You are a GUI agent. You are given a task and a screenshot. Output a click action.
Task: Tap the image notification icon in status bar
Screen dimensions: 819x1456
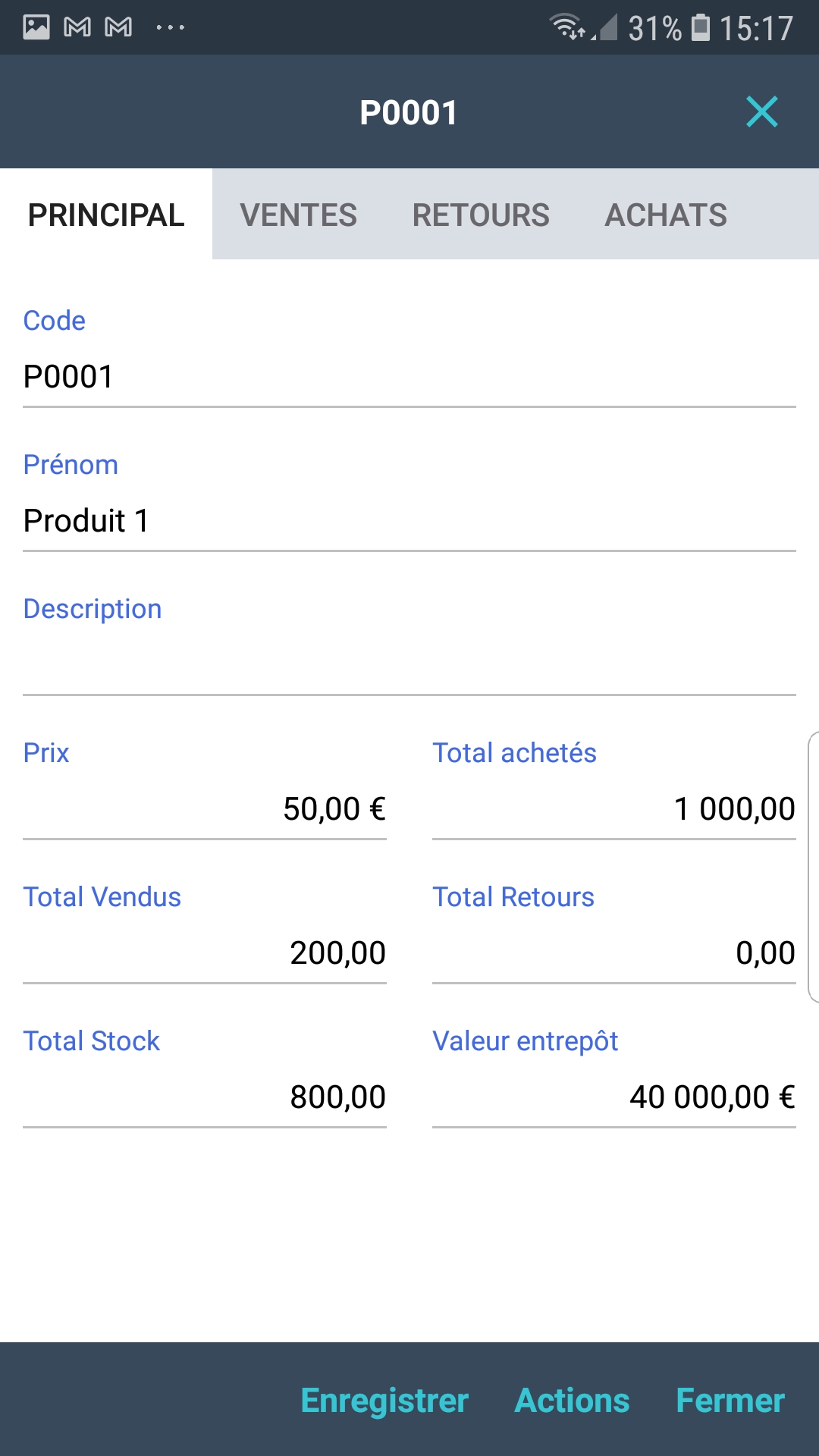36,27
